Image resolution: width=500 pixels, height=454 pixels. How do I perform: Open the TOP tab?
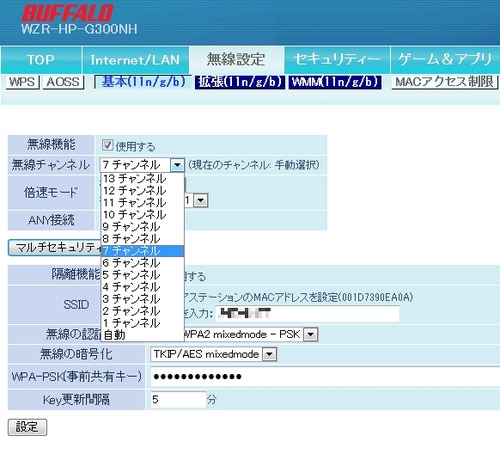[41, 60]
